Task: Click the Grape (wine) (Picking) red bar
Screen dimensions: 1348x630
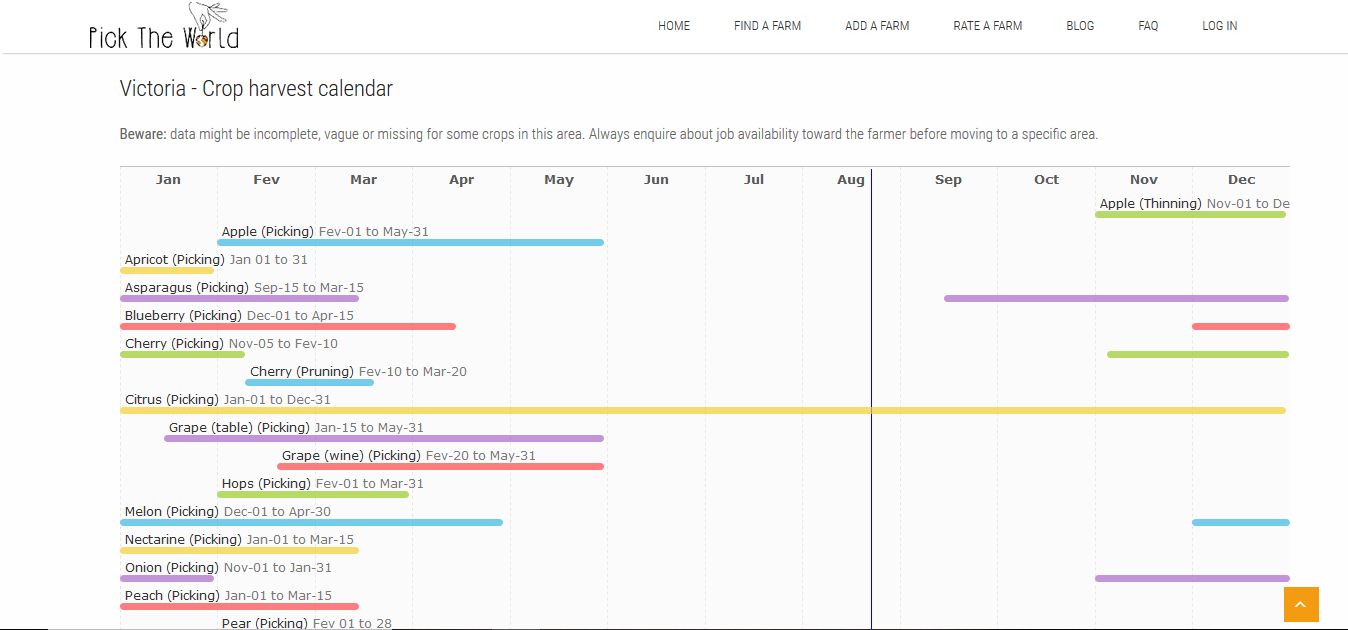Action: tap(440, 466)
